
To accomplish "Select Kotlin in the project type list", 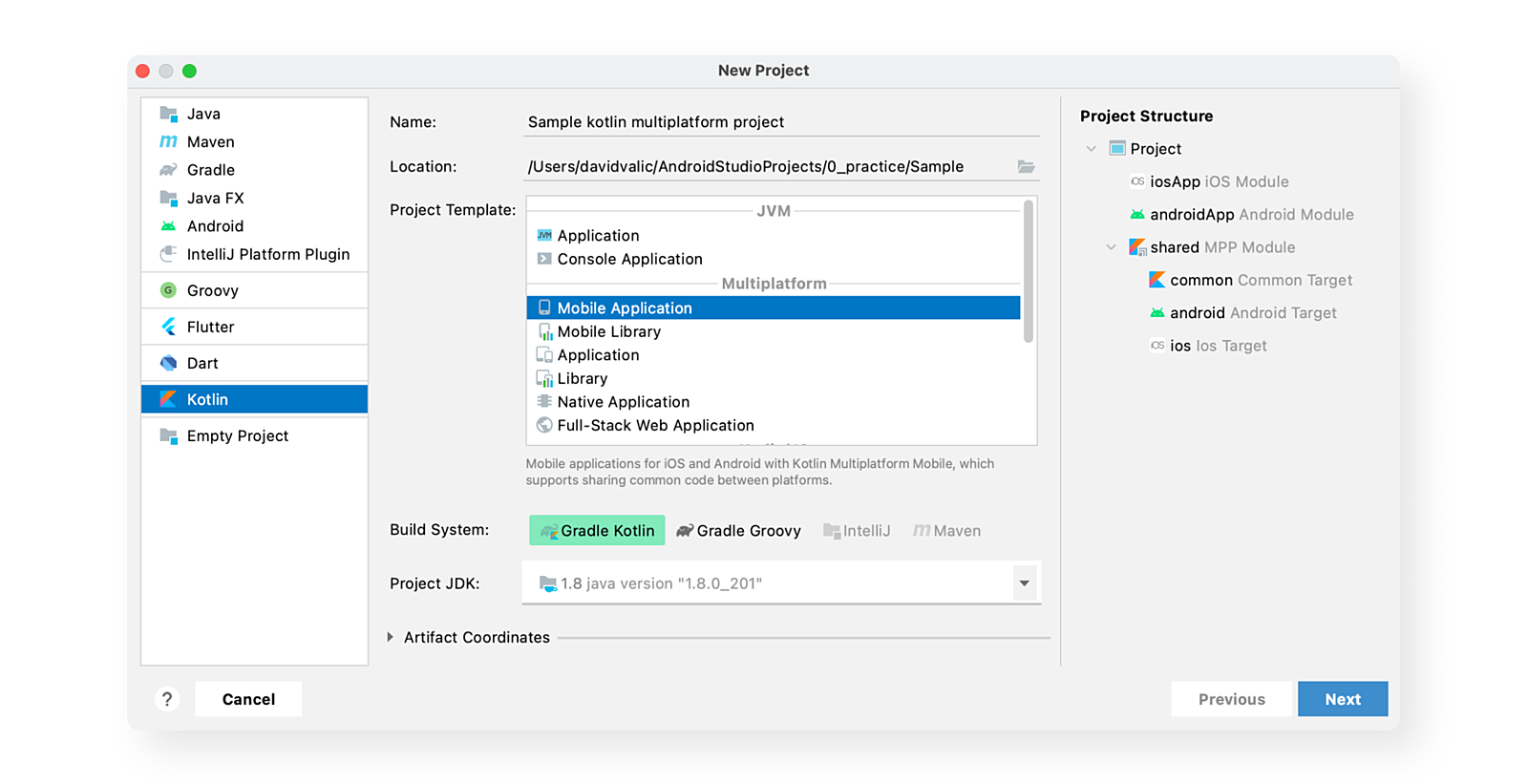I will click(254, 399).
